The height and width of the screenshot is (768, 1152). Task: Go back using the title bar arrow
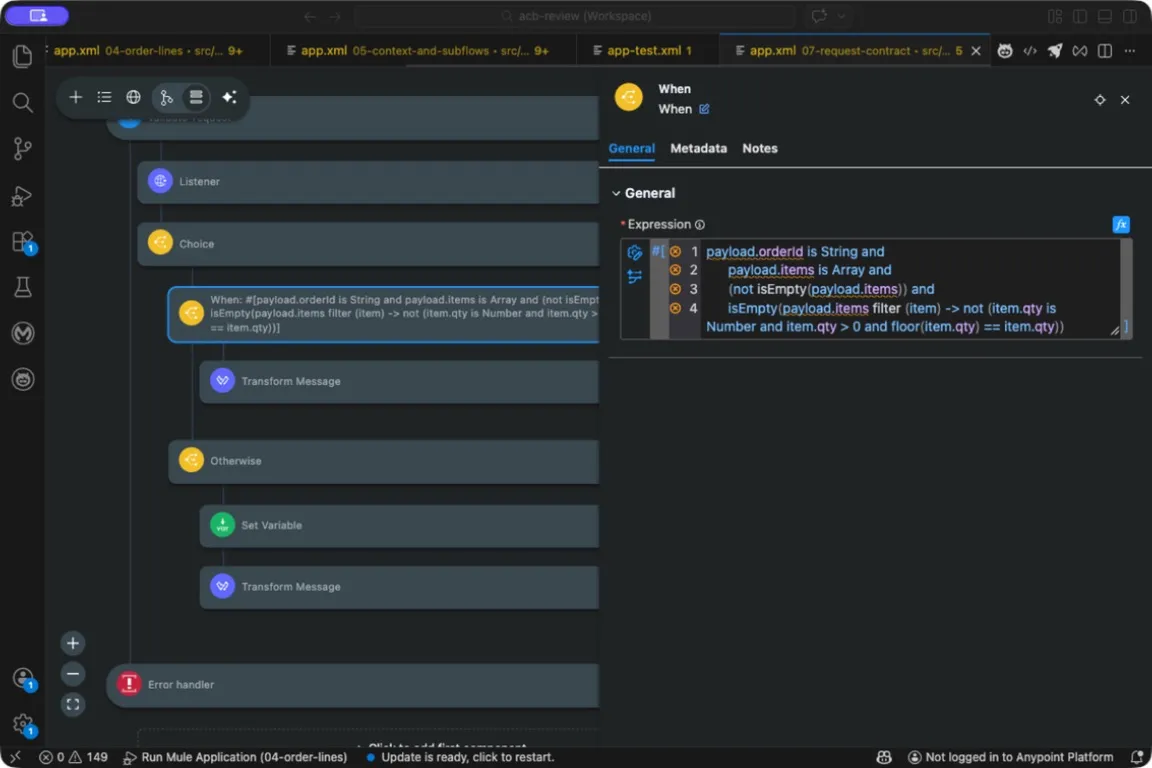coord(310,16)
